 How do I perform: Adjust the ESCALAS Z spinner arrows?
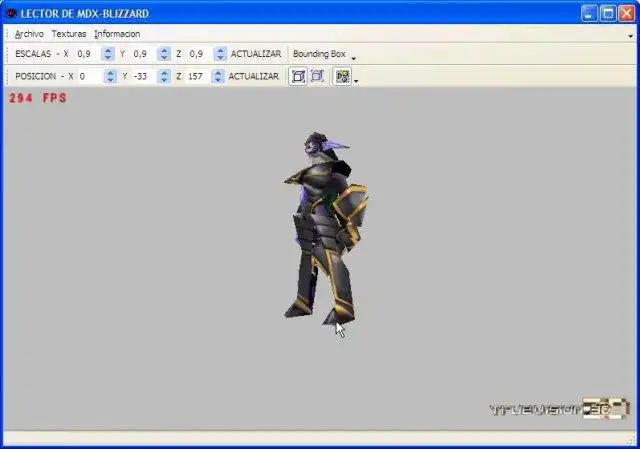(220, 54)
